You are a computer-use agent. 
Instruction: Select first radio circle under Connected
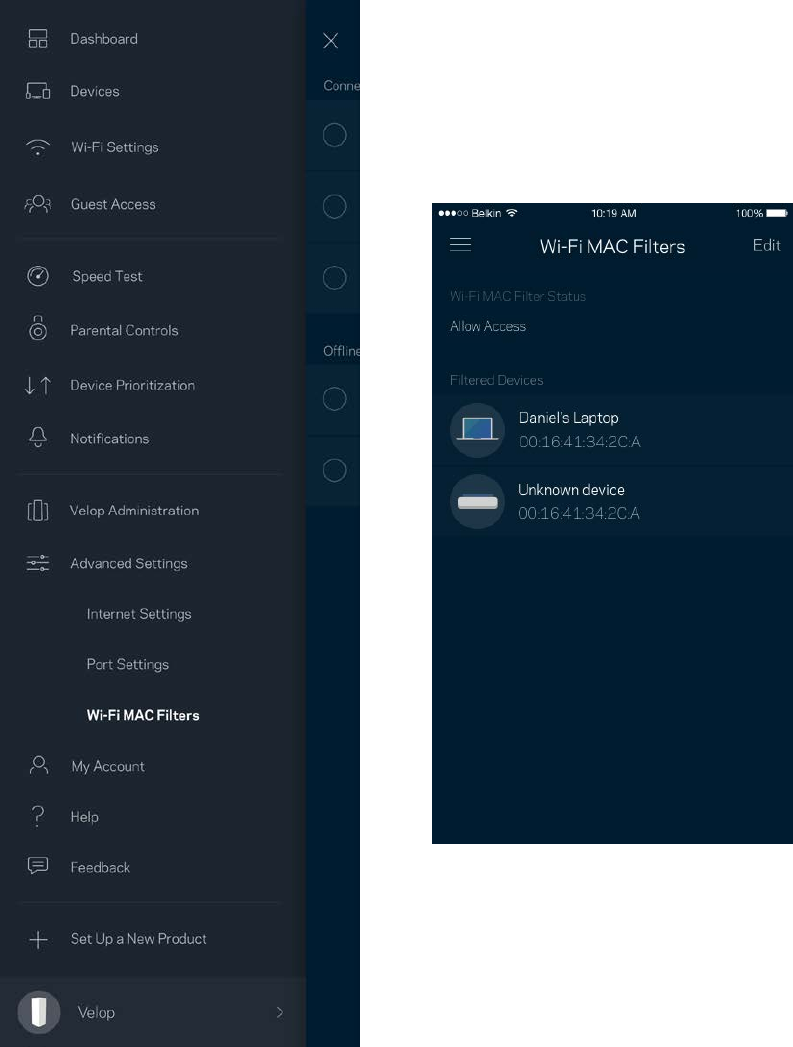pos(334,135)
